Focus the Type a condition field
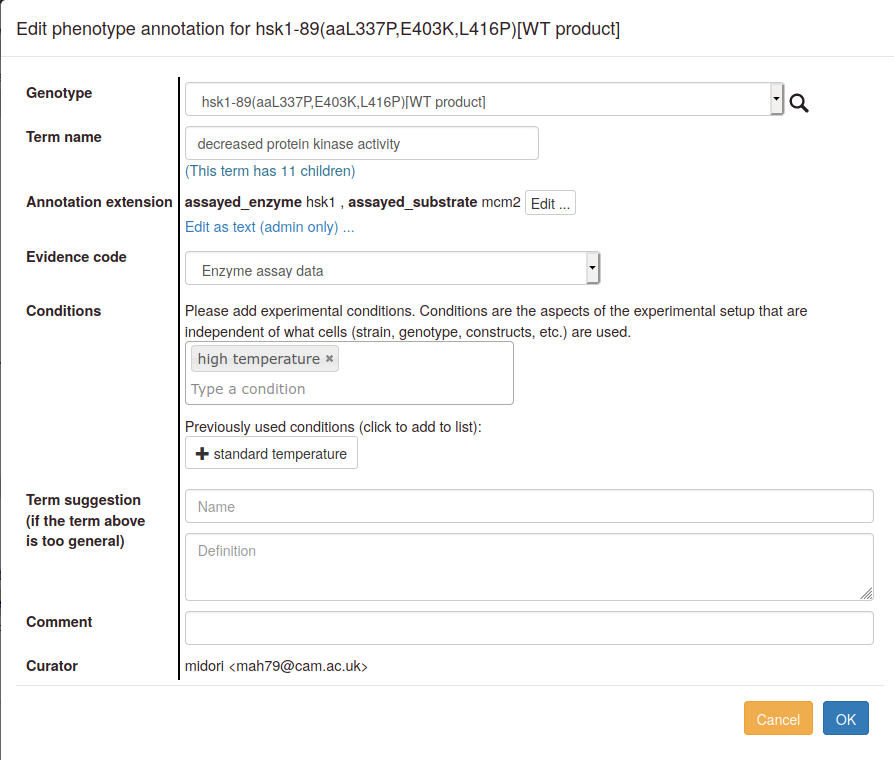Screen dimensions: 894x760 [x=349, y=389]
